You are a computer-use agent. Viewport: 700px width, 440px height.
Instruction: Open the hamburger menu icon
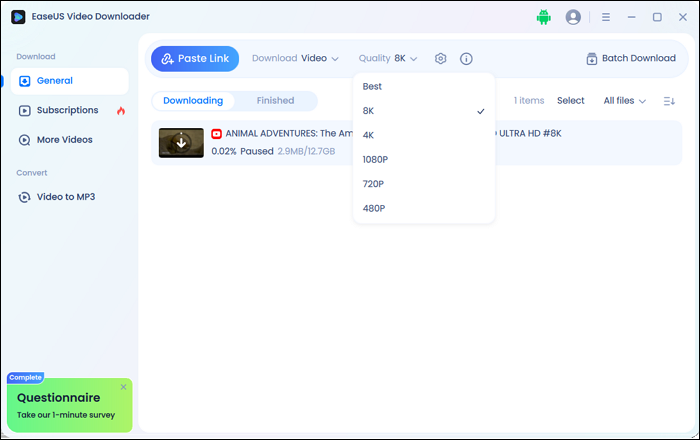click(605, 17)
